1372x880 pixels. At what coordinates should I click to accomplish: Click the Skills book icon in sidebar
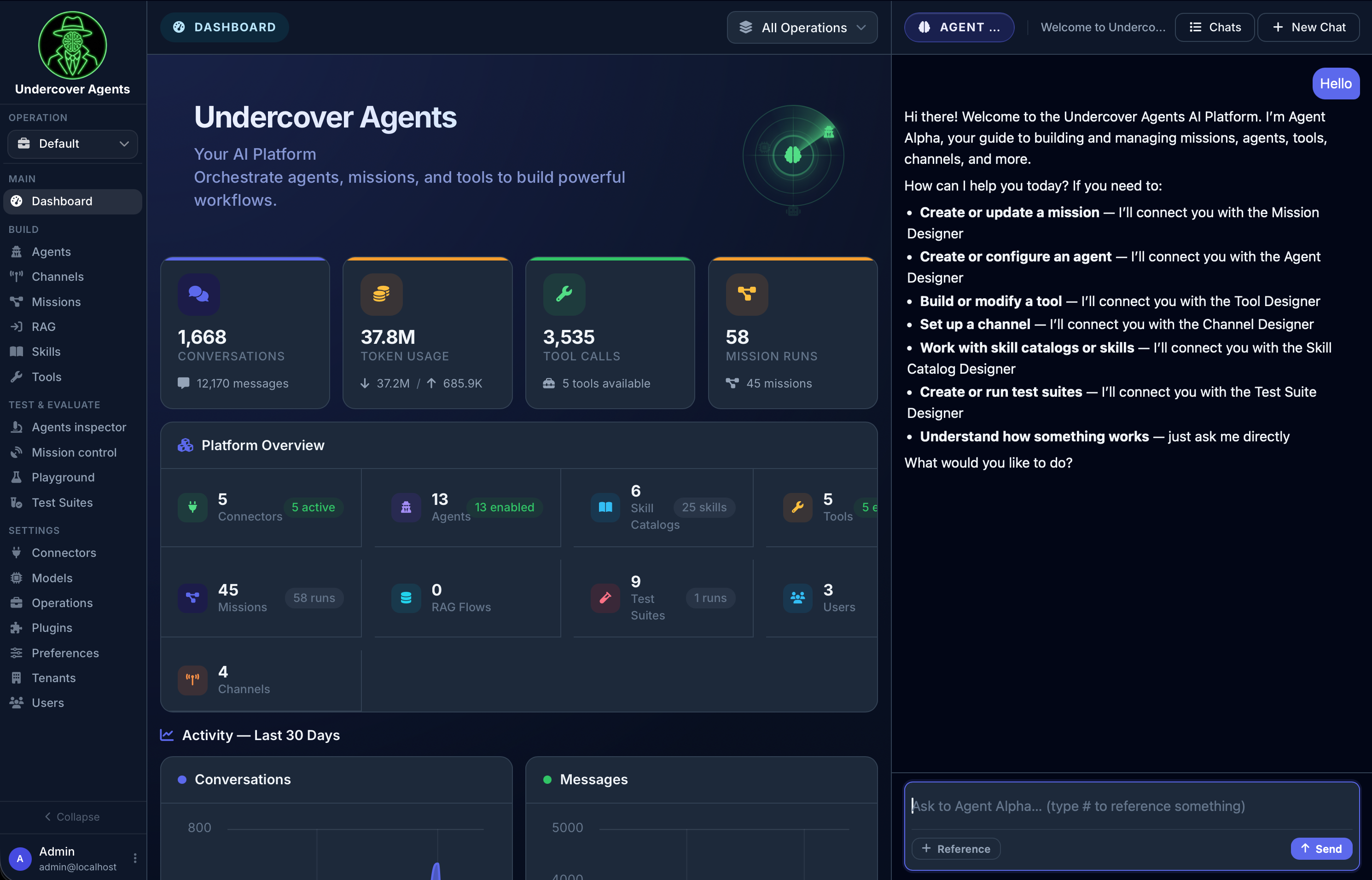pos(17,352)
